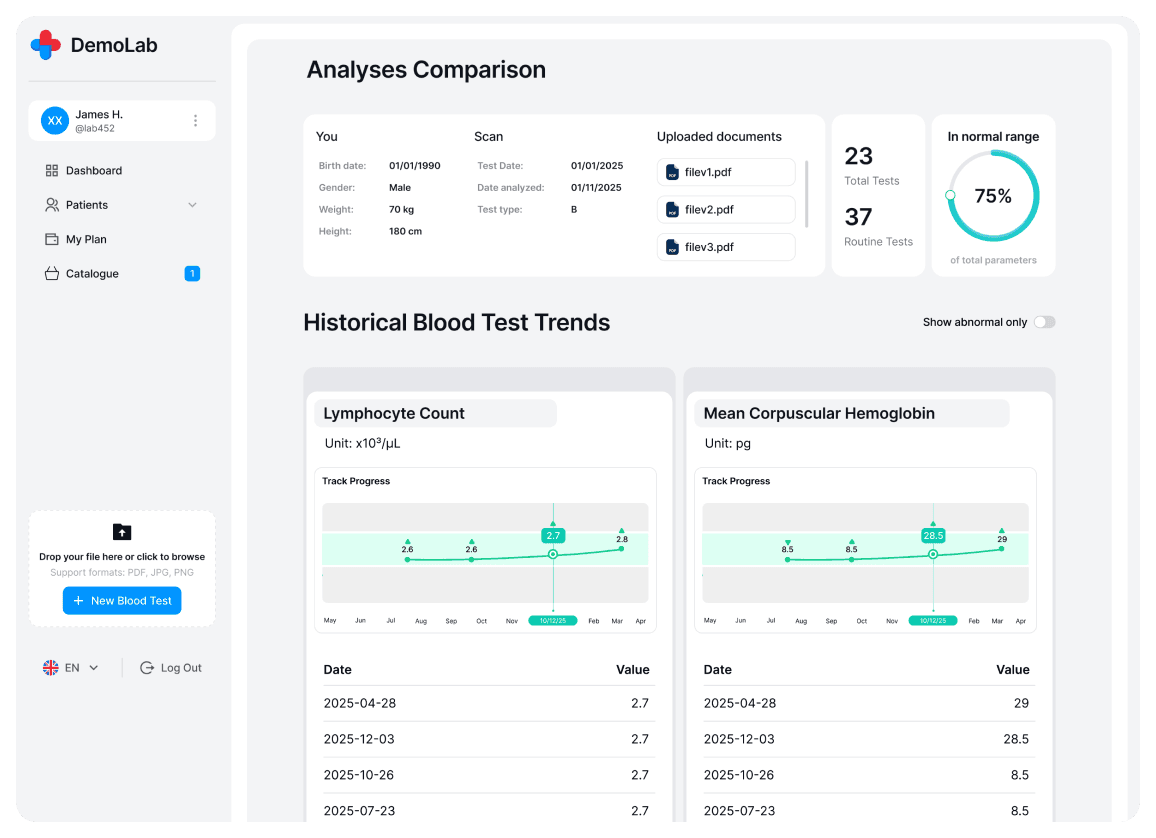Click the Historical Blood Test Trends heading
This screenshot has height=838, width=1156.
tap(456, 323)
